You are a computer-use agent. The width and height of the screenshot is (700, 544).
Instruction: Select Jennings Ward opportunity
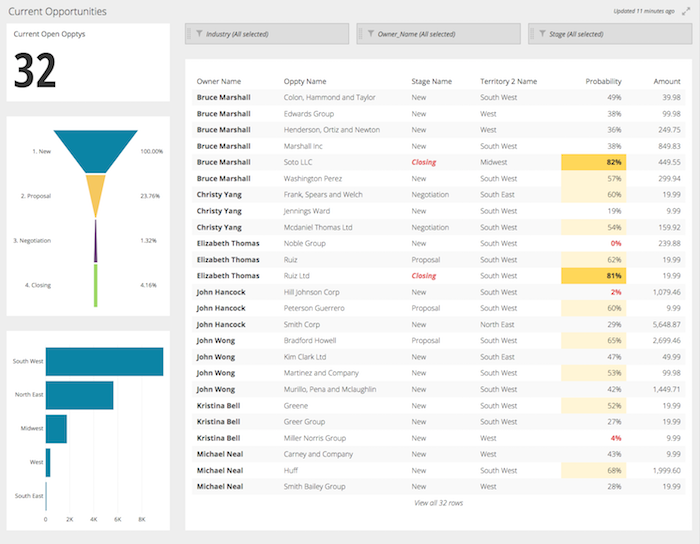pos(307,211)
